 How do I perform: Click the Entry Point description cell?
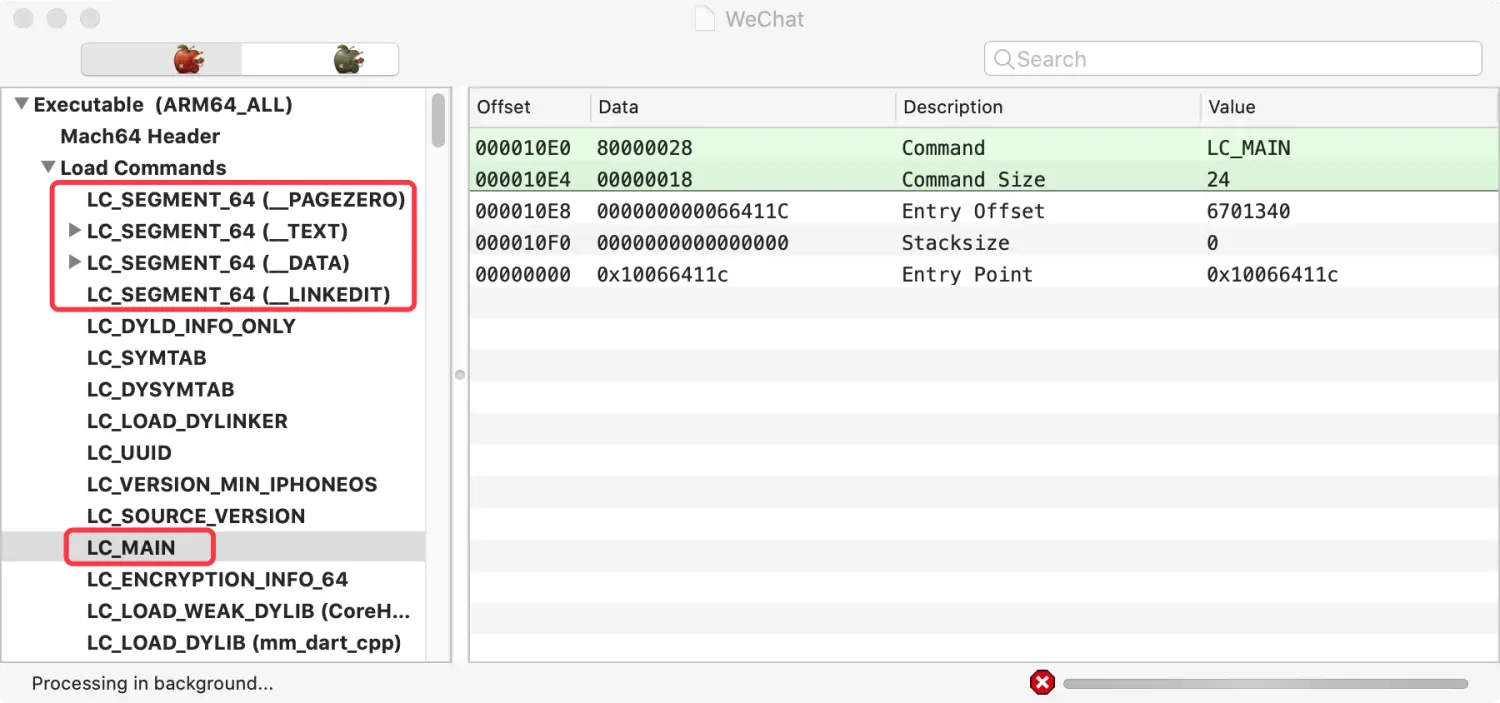pos(967,275)
